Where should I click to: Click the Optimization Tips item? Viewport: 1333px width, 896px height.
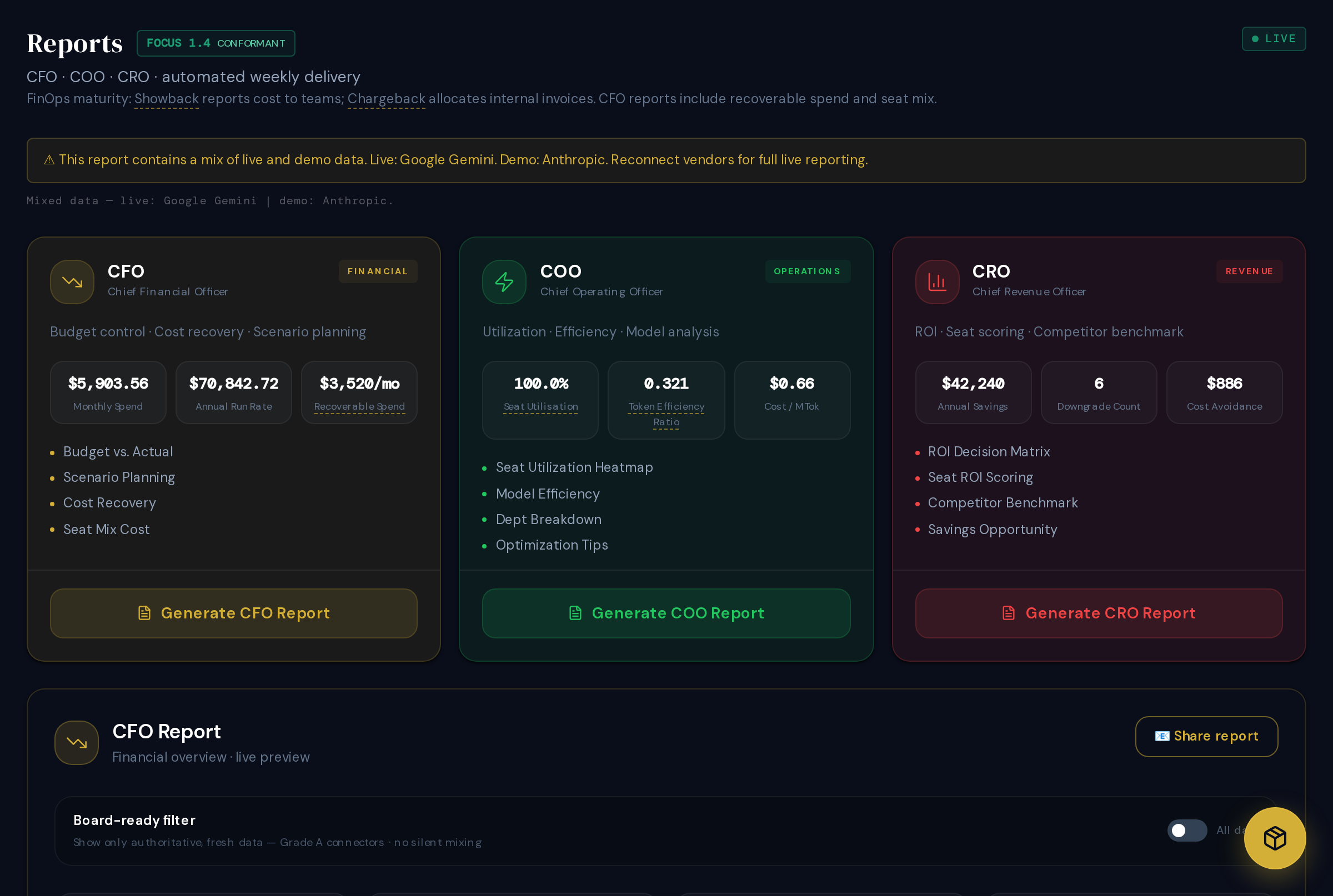(552, 545)
